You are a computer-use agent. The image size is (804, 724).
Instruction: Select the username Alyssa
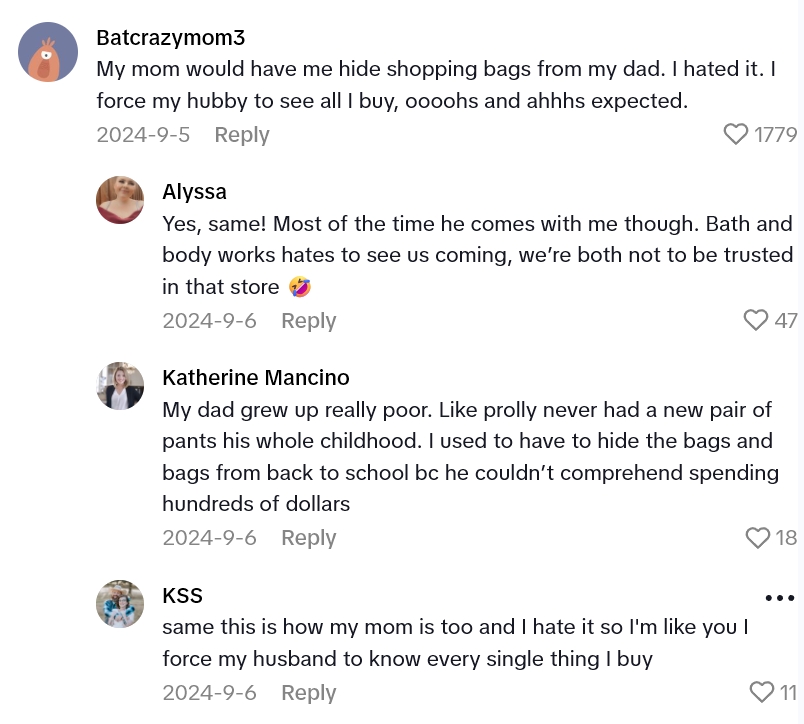(194, 191)
